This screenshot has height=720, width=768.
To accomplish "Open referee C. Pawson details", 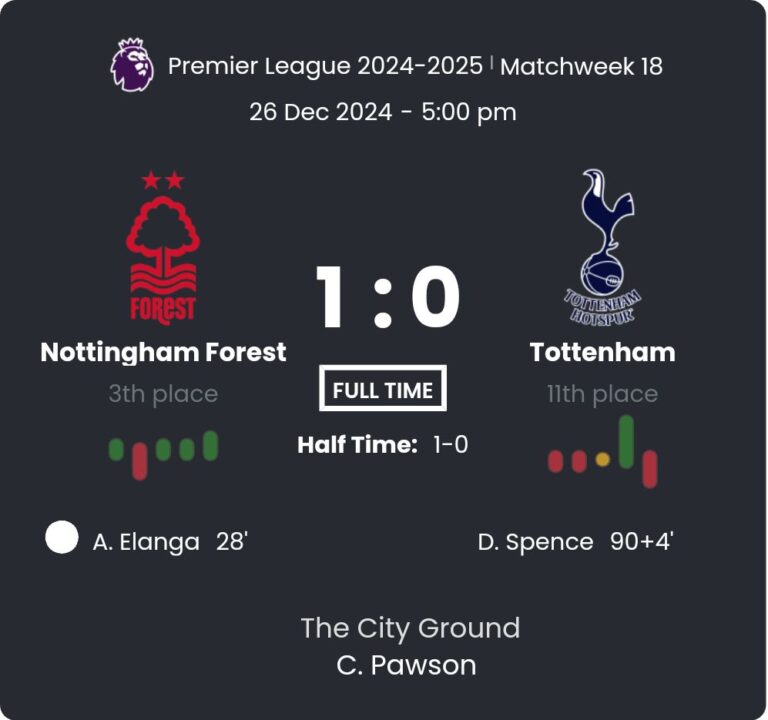I will 406,664.
